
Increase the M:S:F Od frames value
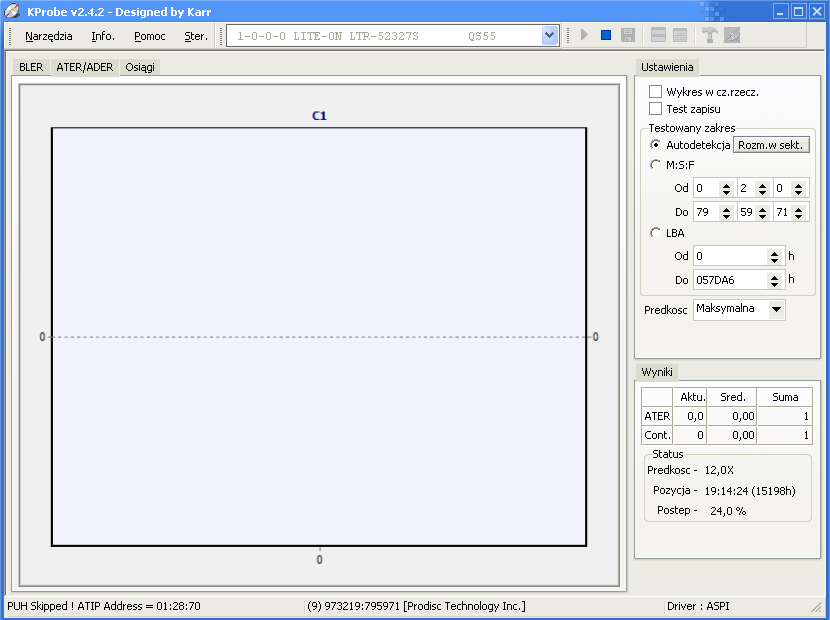coord(799,185)
